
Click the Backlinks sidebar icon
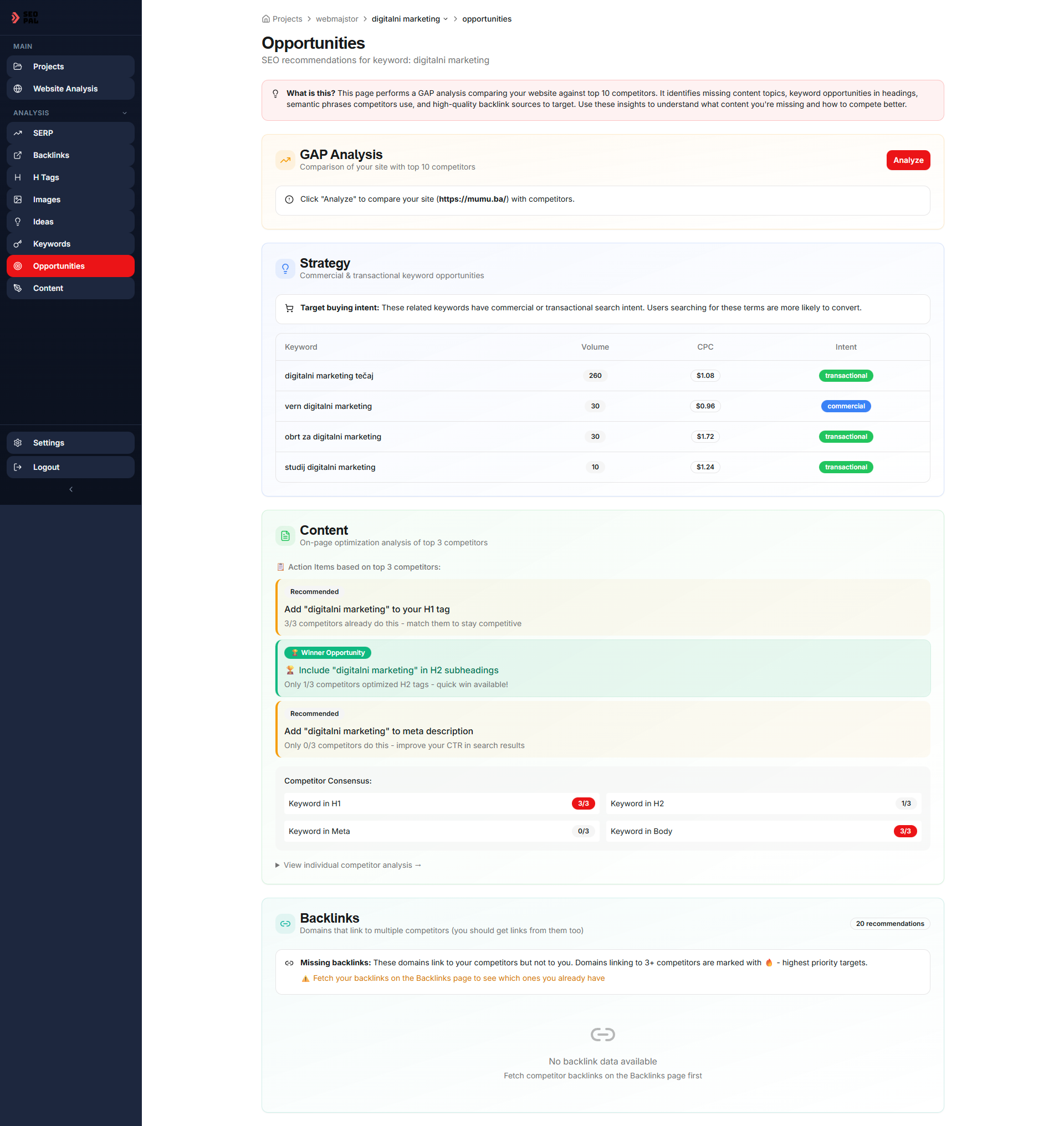pos(18,155)
